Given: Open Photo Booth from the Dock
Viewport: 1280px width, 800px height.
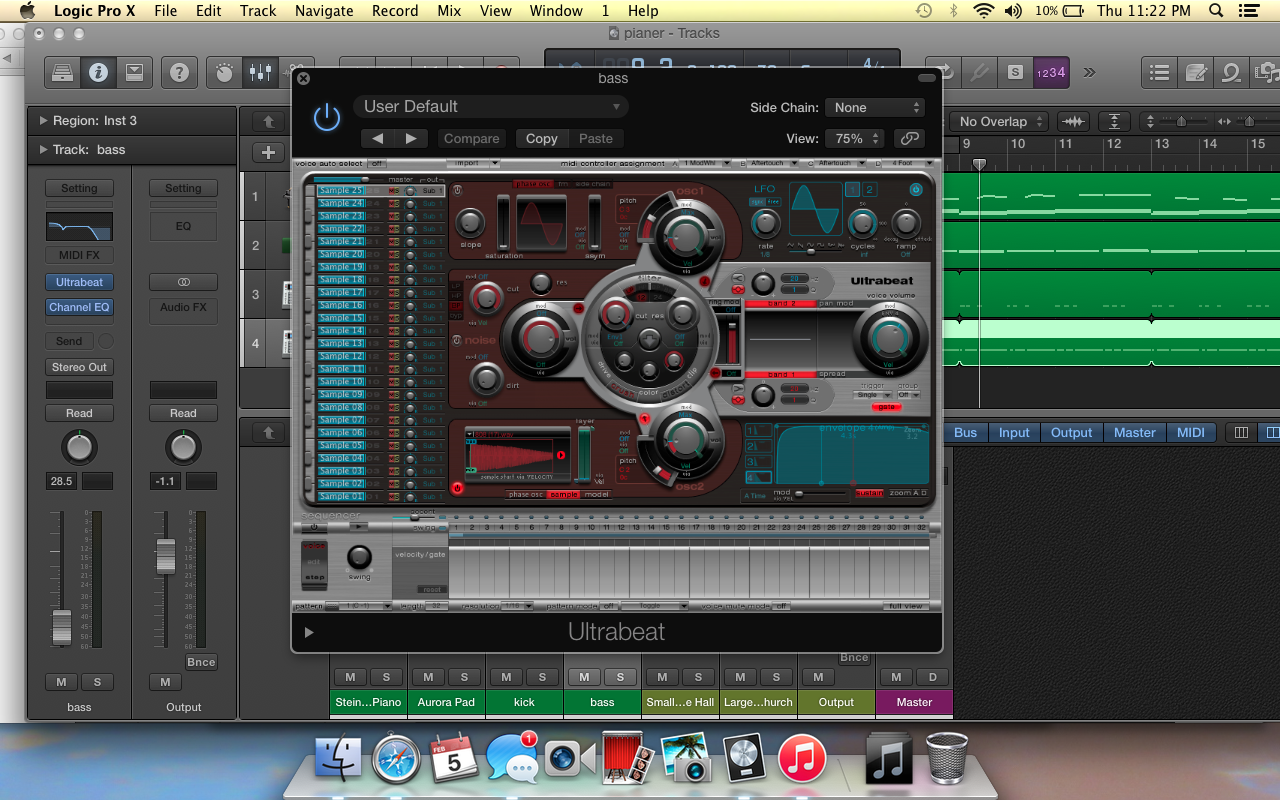Looking at the screenshot, I should pos(627,757).
